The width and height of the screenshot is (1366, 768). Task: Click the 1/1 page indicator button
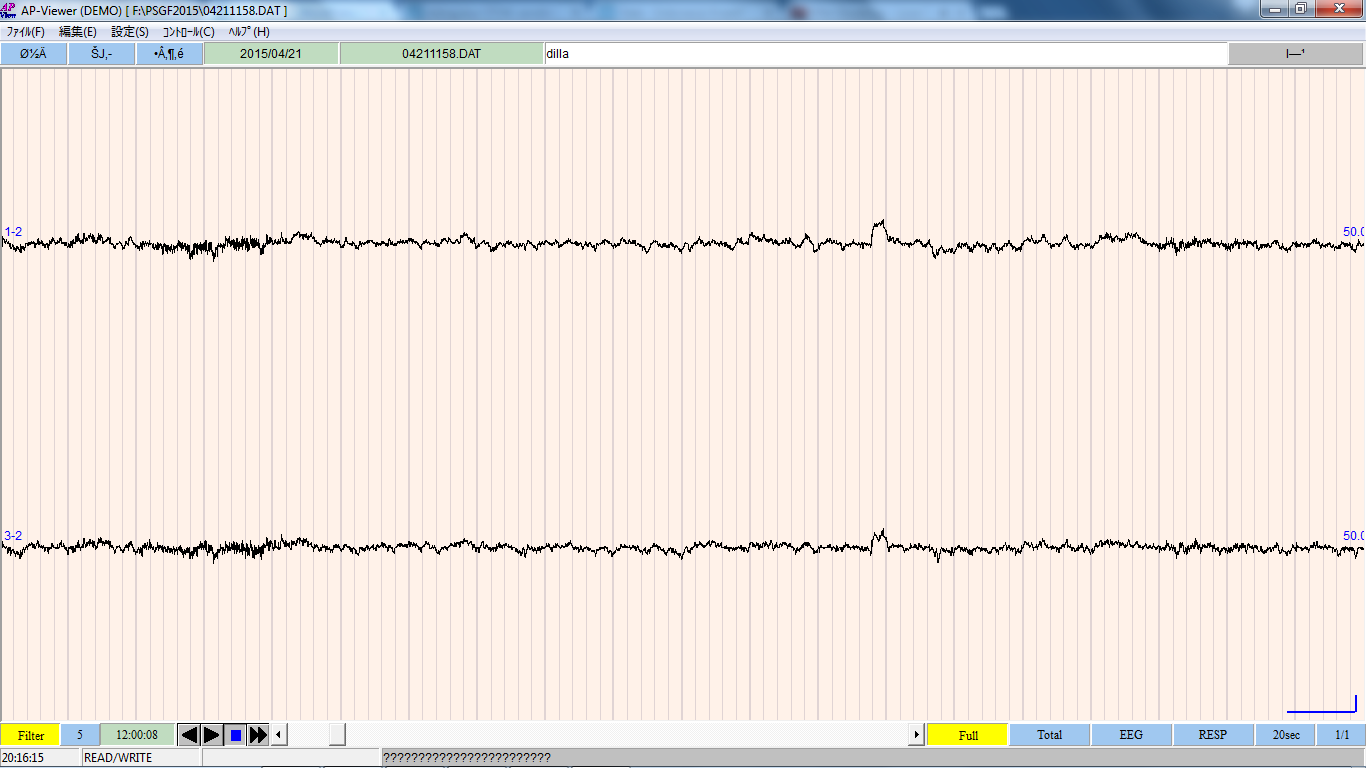(1341, 735)
